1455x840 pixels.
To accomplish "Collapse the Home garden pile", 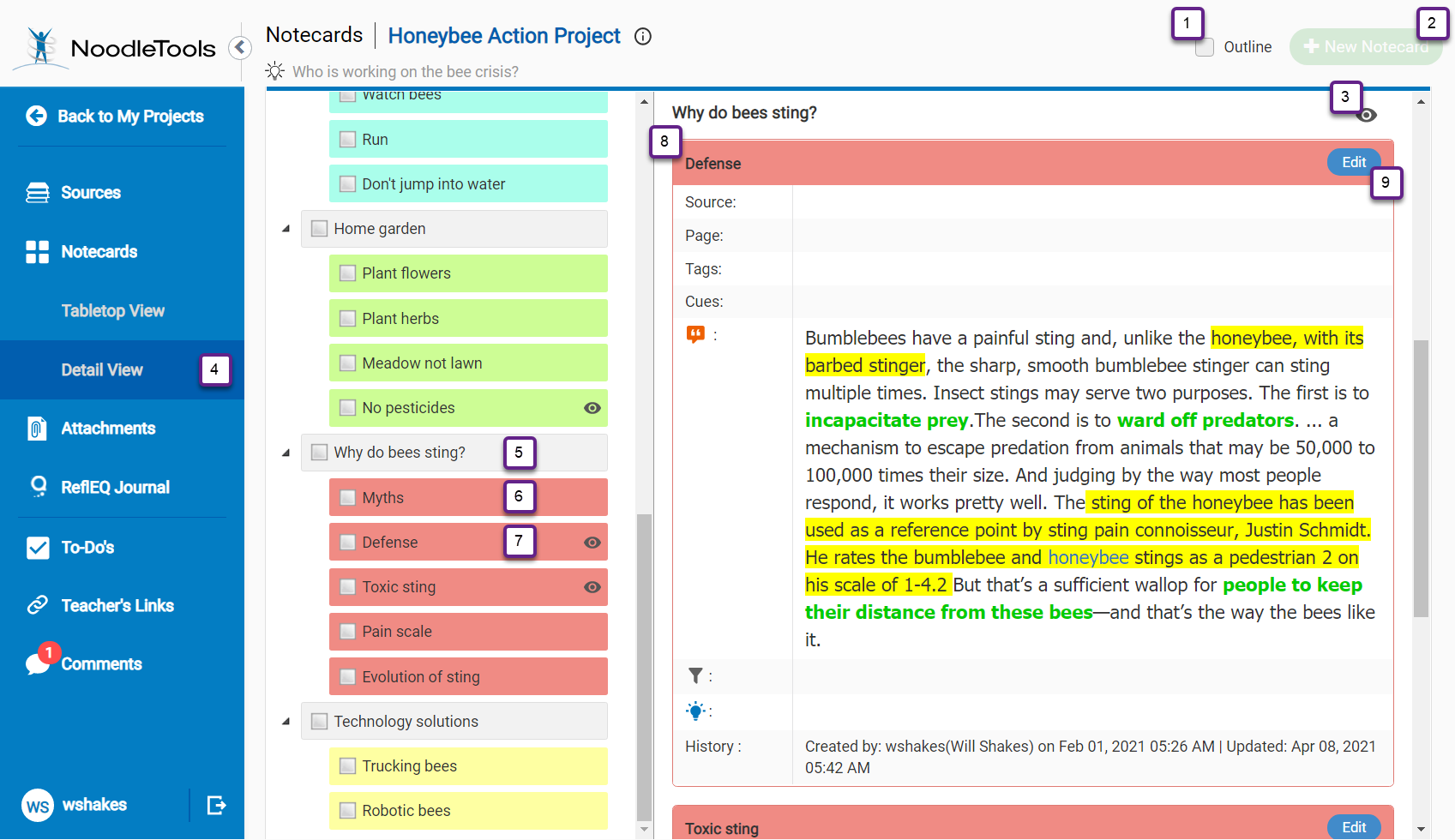I will (286, 228).
